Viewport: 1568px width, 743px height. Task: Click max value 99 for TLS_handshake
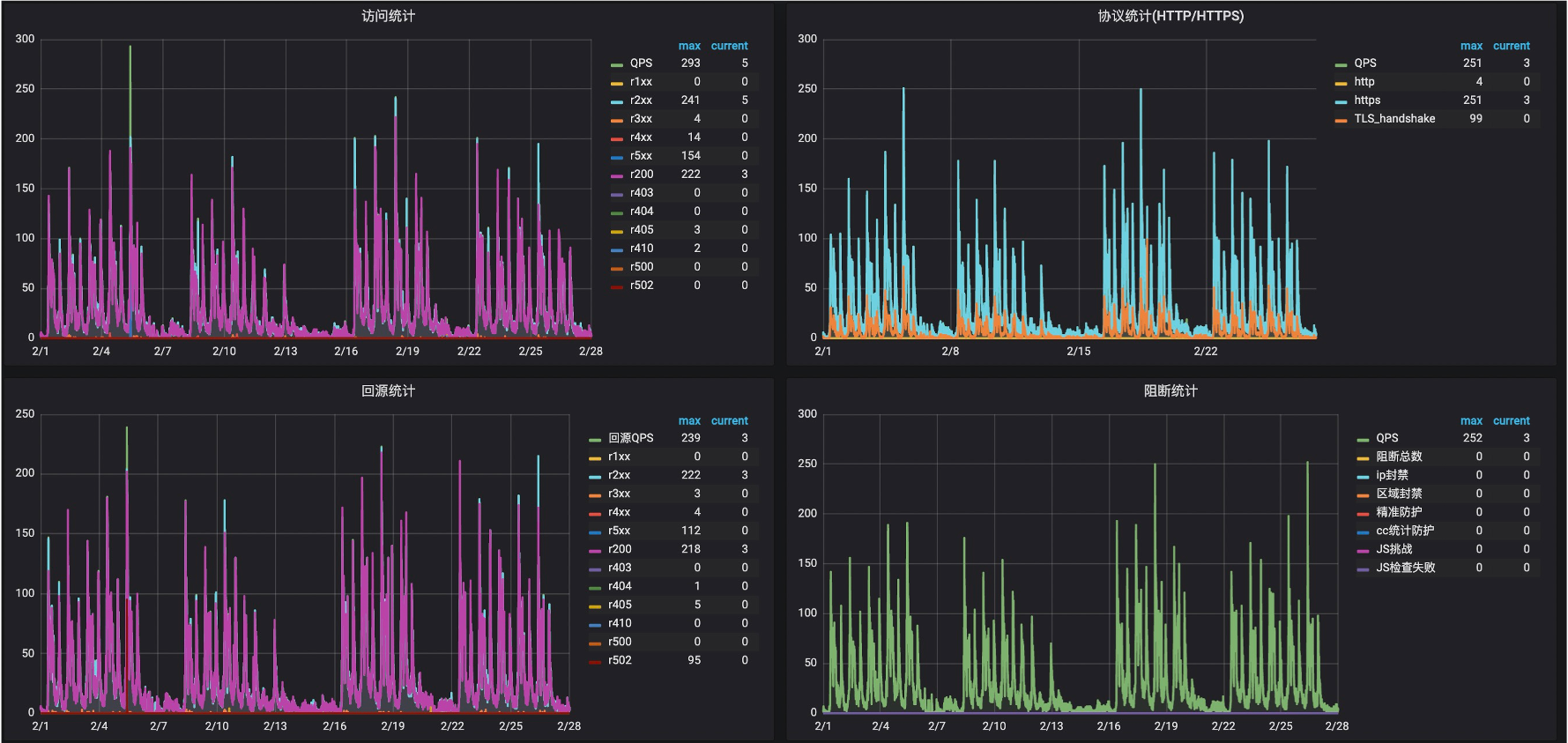point(1475,119)
